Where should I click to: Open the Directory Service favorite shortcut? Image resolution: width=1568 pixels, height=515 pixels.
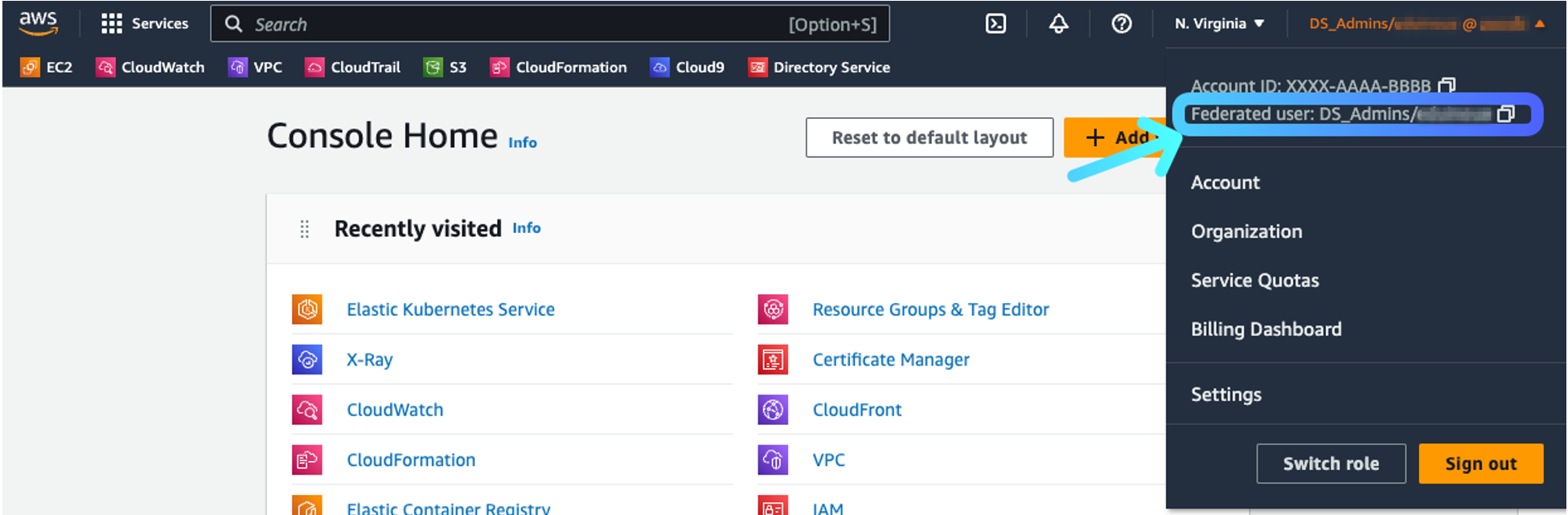[819, 67]
